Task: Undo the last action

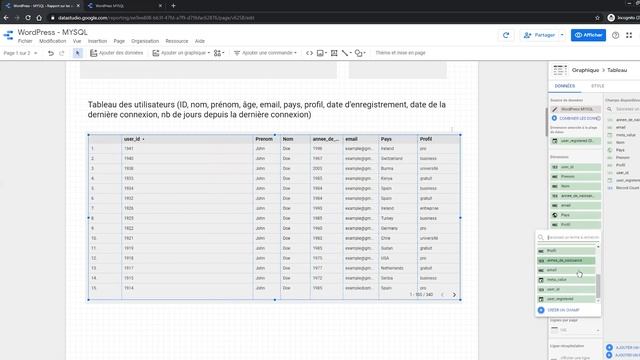Action: tap(51, 53)
